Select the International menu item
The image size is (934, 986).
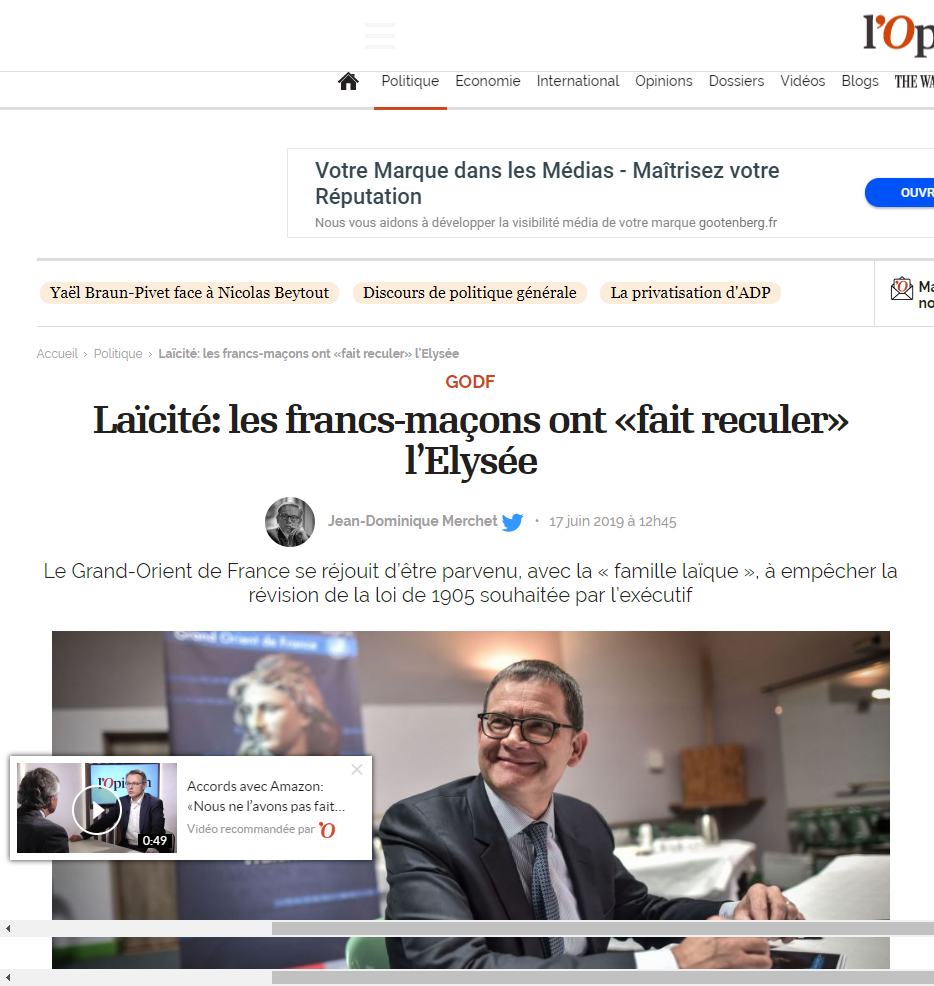[x=577, y=81]
